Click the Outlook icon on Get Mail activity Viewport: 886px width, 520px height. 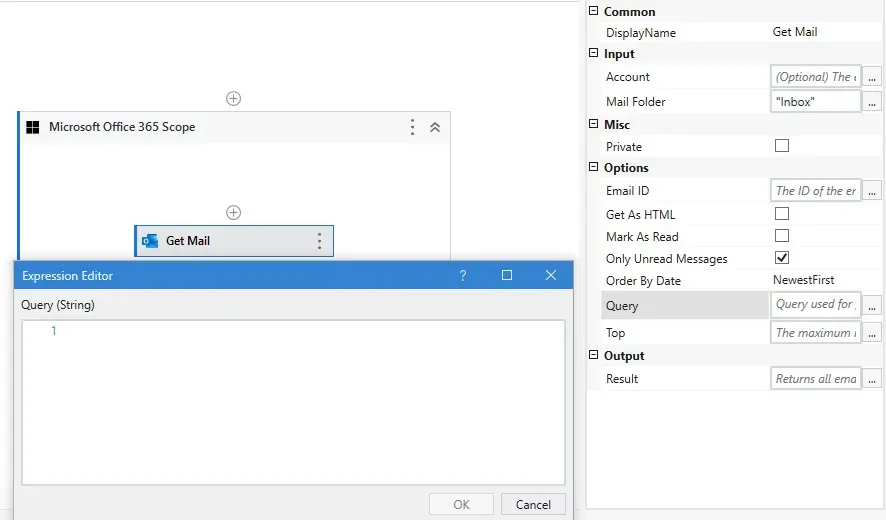click(150, 241)
